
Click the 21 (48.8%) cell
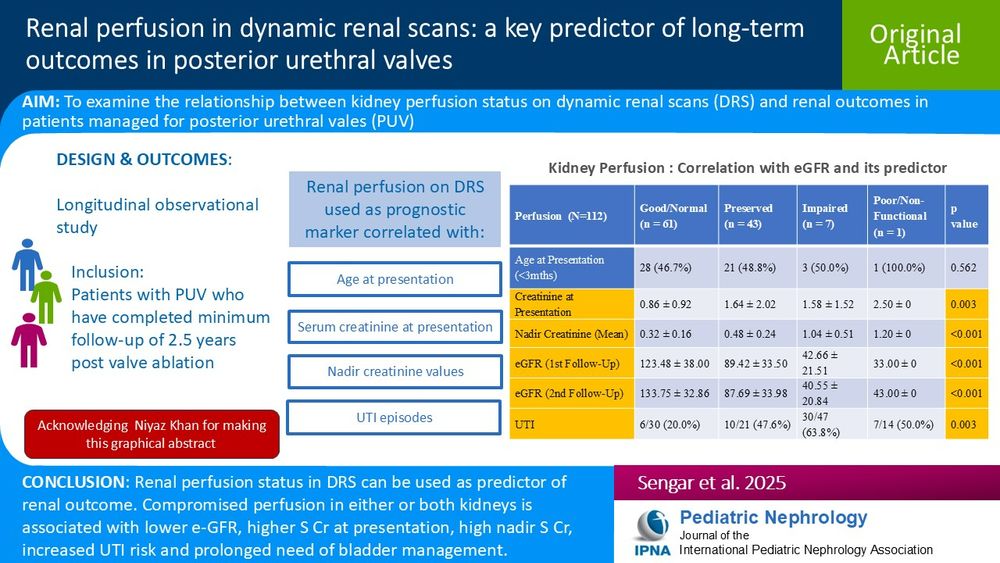tap(758, 268)
